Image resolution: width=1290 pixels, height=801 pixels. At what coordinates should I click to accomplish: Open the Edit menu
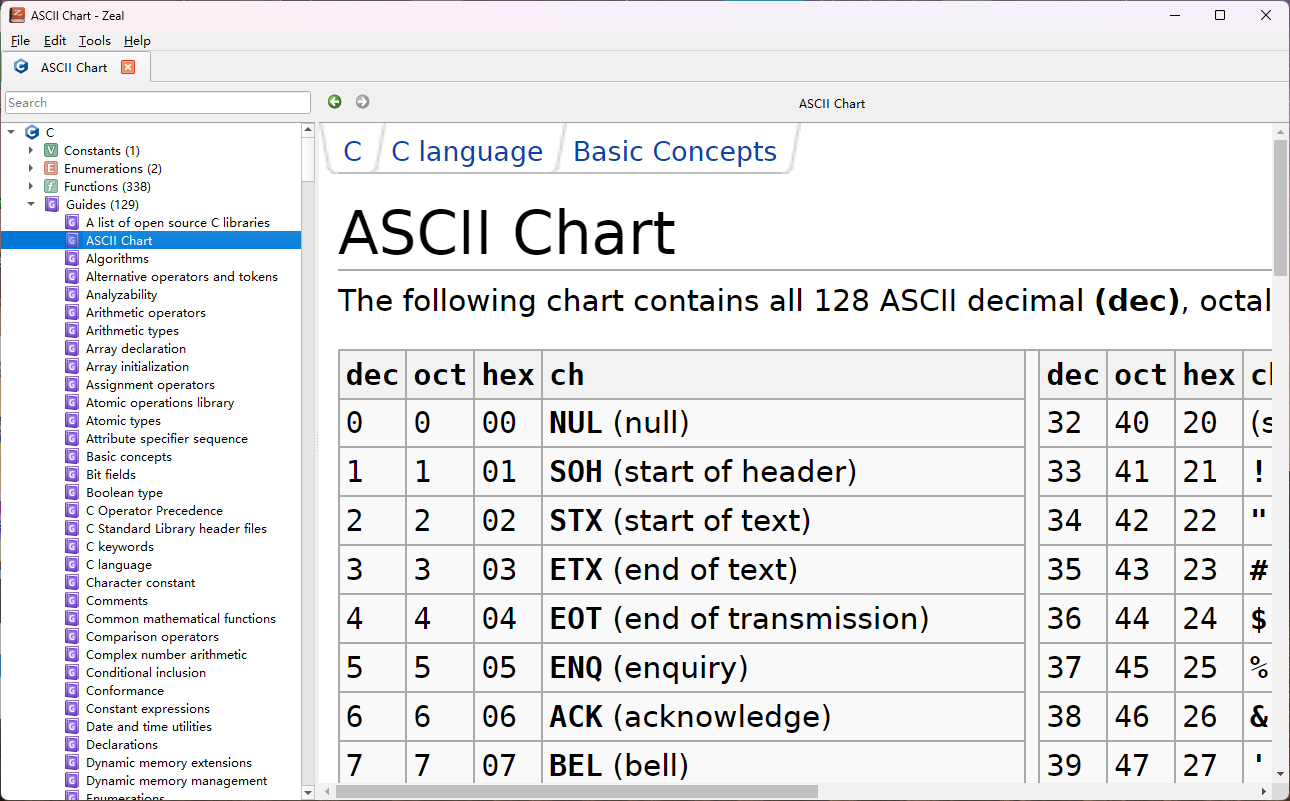(55, 41)
